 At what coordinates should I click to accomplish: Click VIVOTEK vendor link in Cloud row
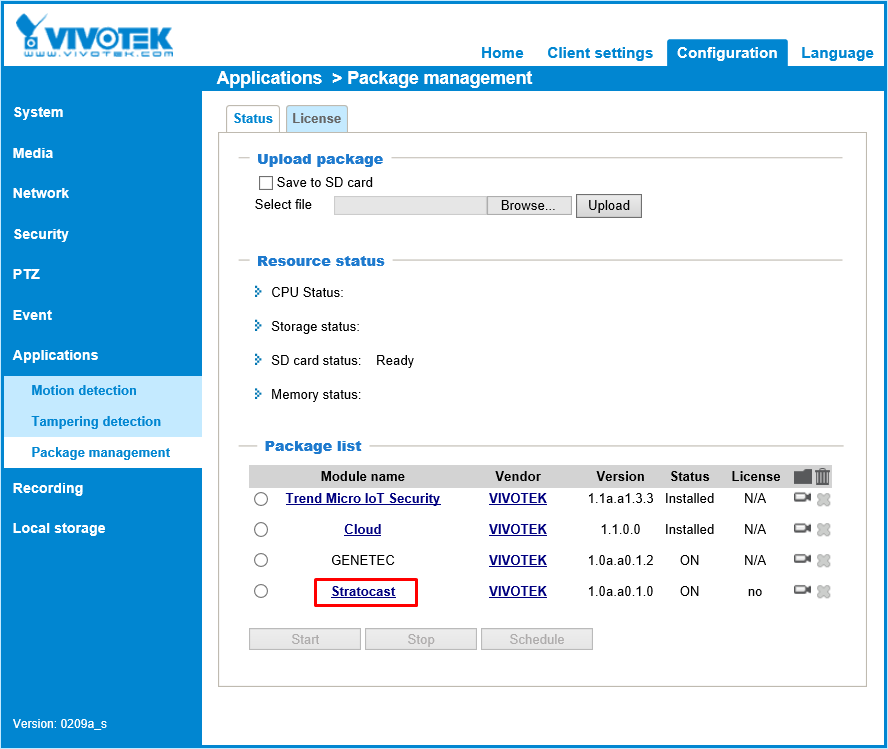[518, 529]
